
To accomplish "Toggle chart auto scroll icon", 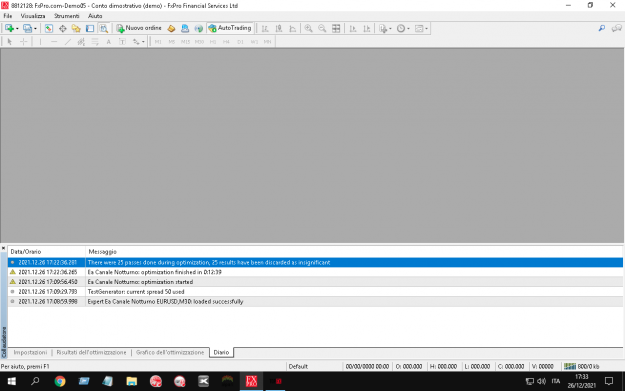I will [x=353, y=28].
